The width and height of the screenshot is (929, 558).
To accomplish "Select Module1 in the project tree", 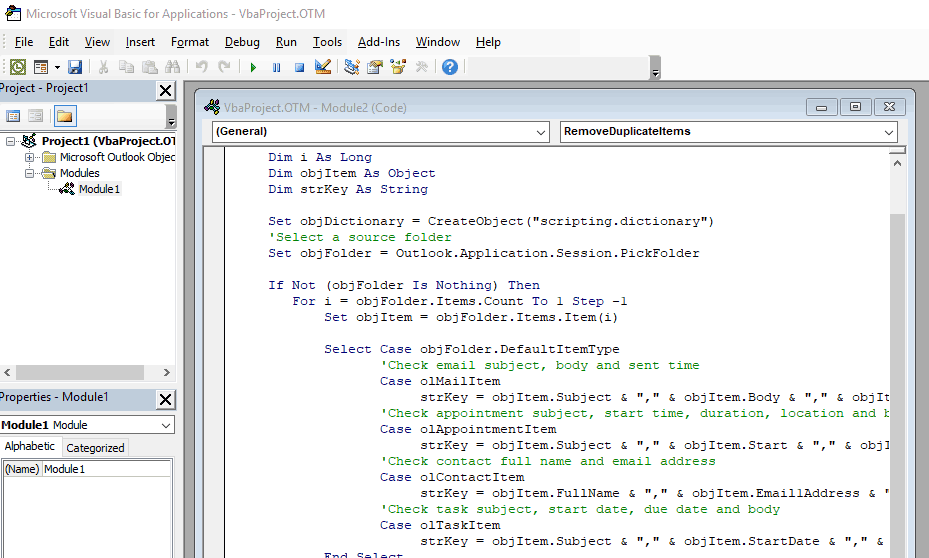I will click(x=99, y=189).
